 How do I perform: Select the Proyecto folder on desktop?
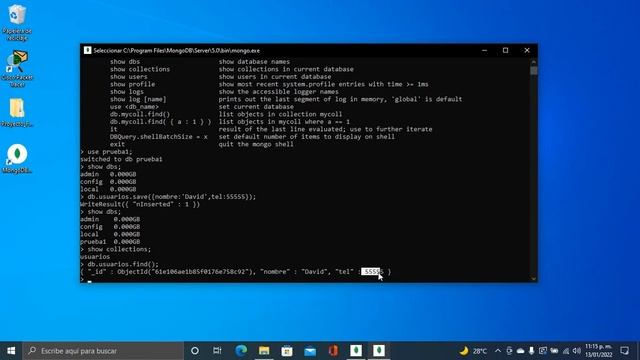pos(17,113)
